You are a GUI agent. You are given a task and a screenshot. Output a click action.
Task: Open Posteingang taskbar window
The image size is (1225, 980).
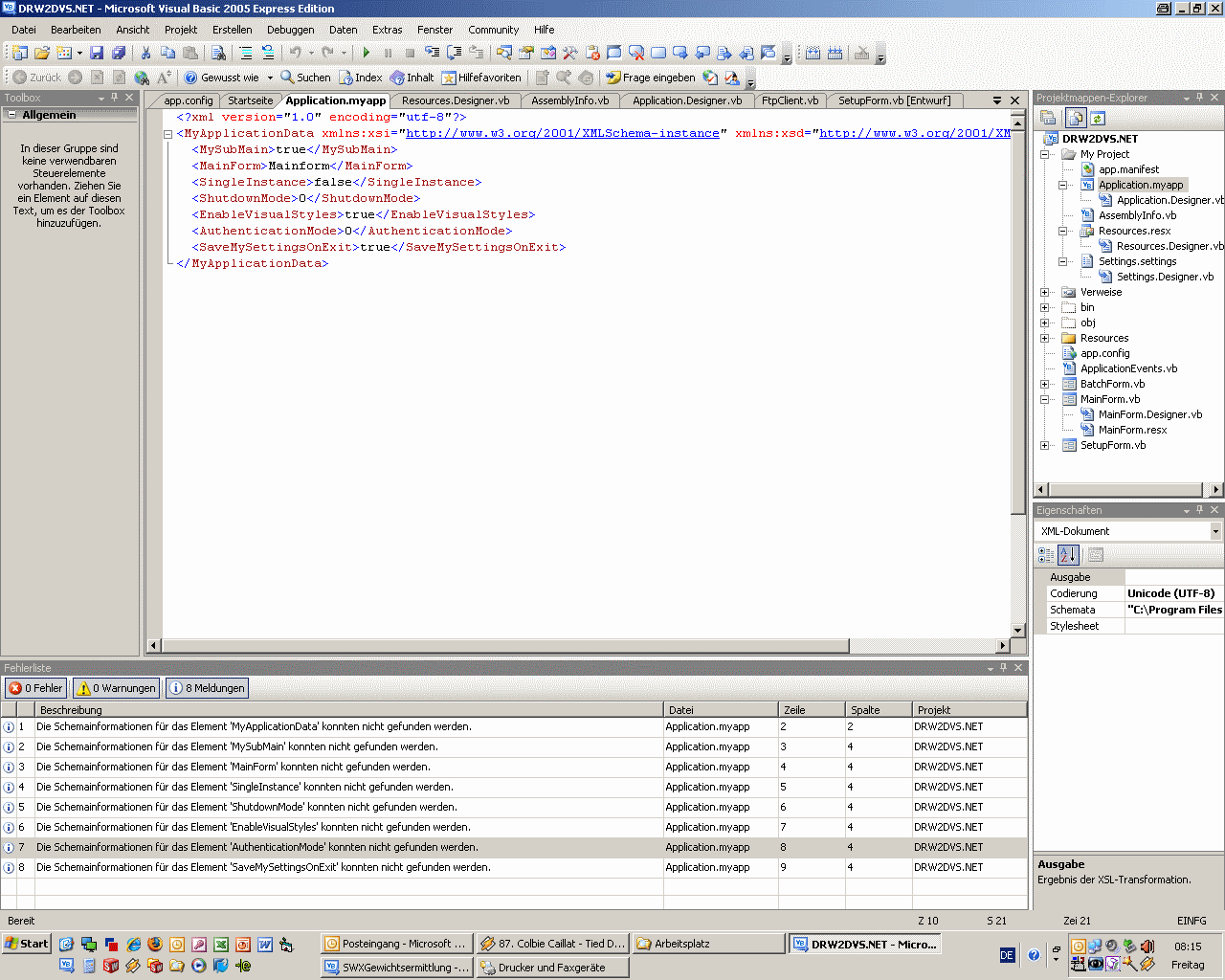[396, 944]
